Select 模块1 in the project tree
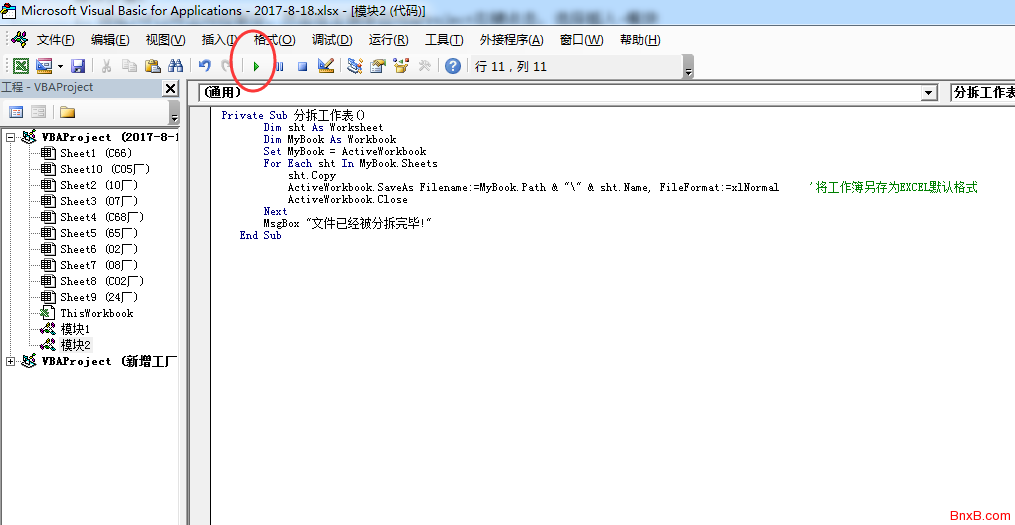Screen dimensions: 1015x525 tap(75, 329)
